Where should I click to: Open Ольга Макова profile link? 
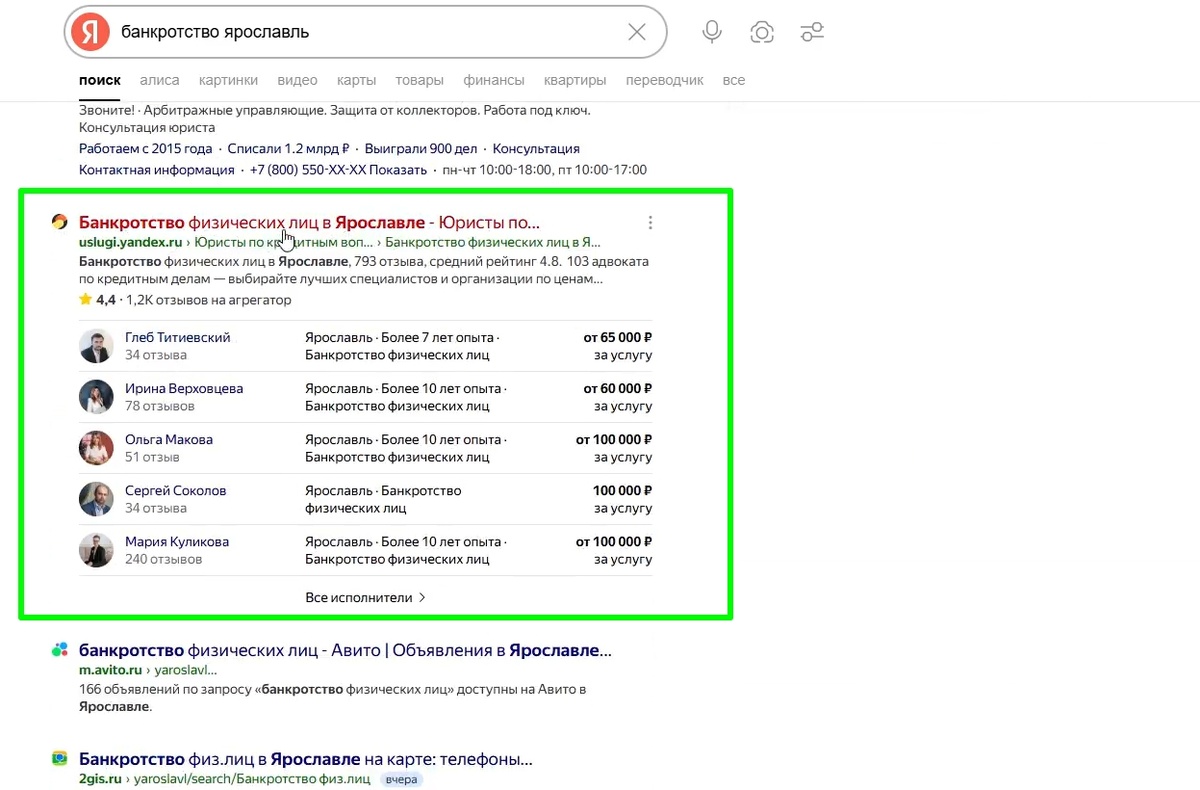pos(169,440)
